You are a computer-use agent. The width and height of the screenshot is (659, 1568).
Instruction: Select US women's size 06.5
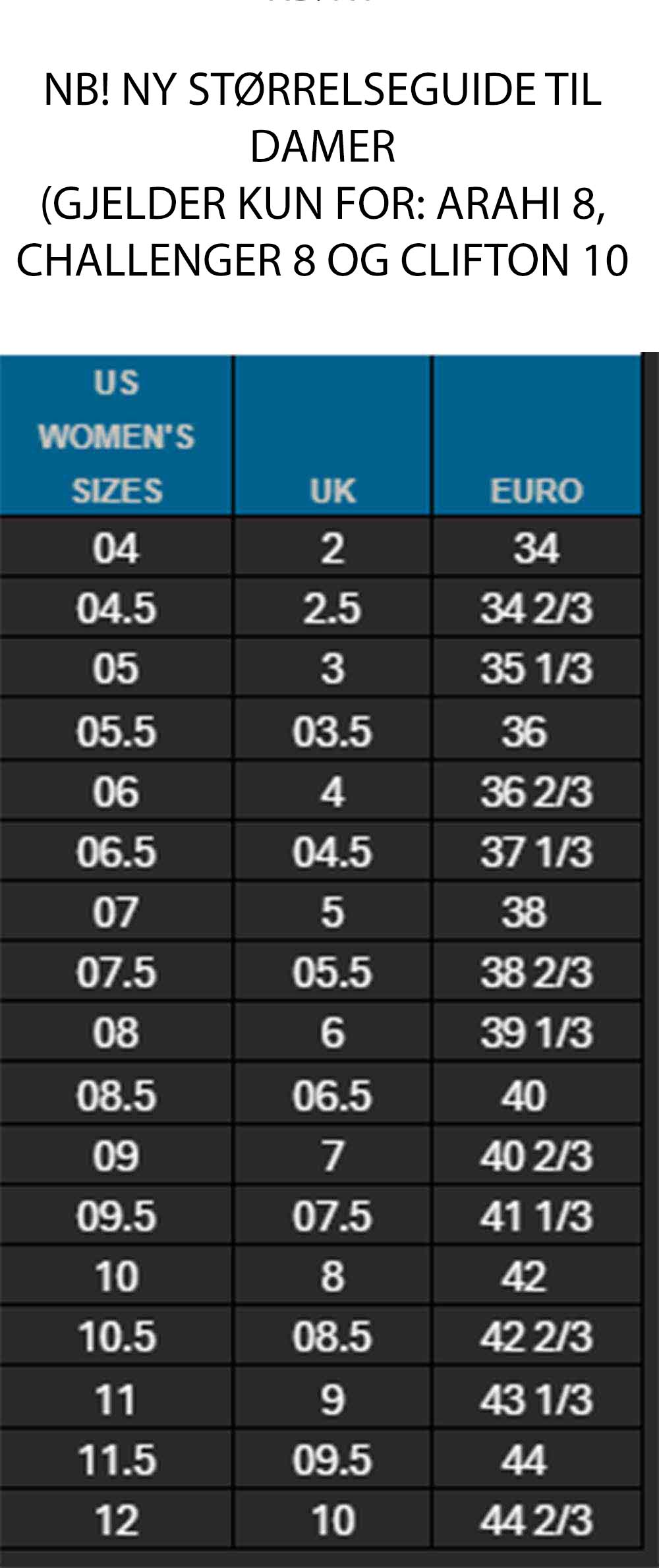point(116,851)
